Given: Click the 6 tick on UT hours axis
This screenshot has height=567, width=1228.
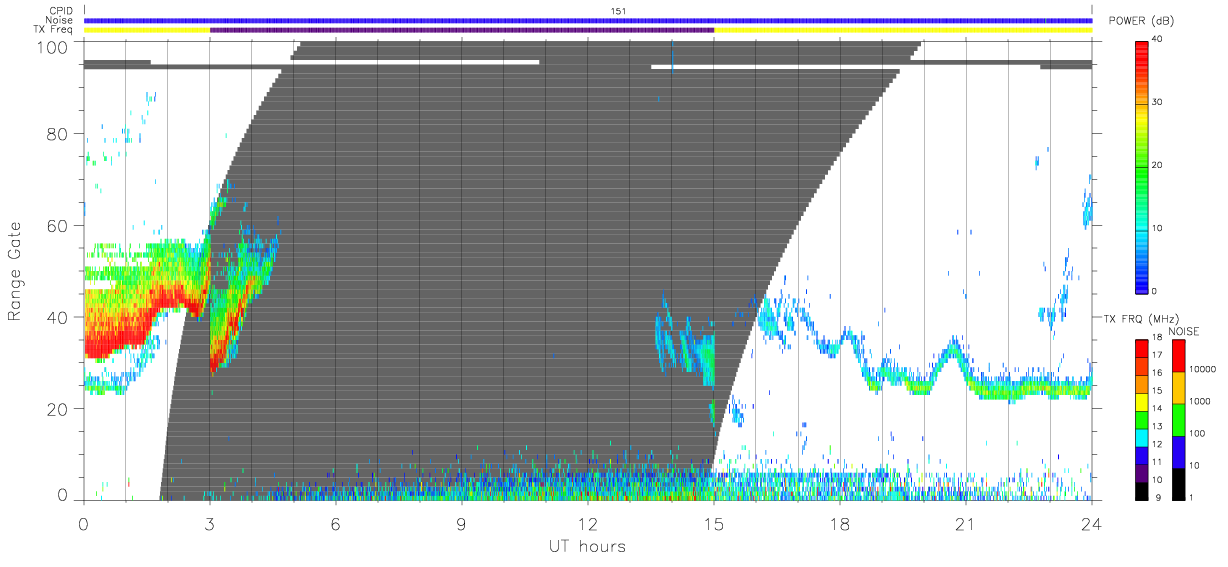Looking at the screenshot, I should click(336, 522).
